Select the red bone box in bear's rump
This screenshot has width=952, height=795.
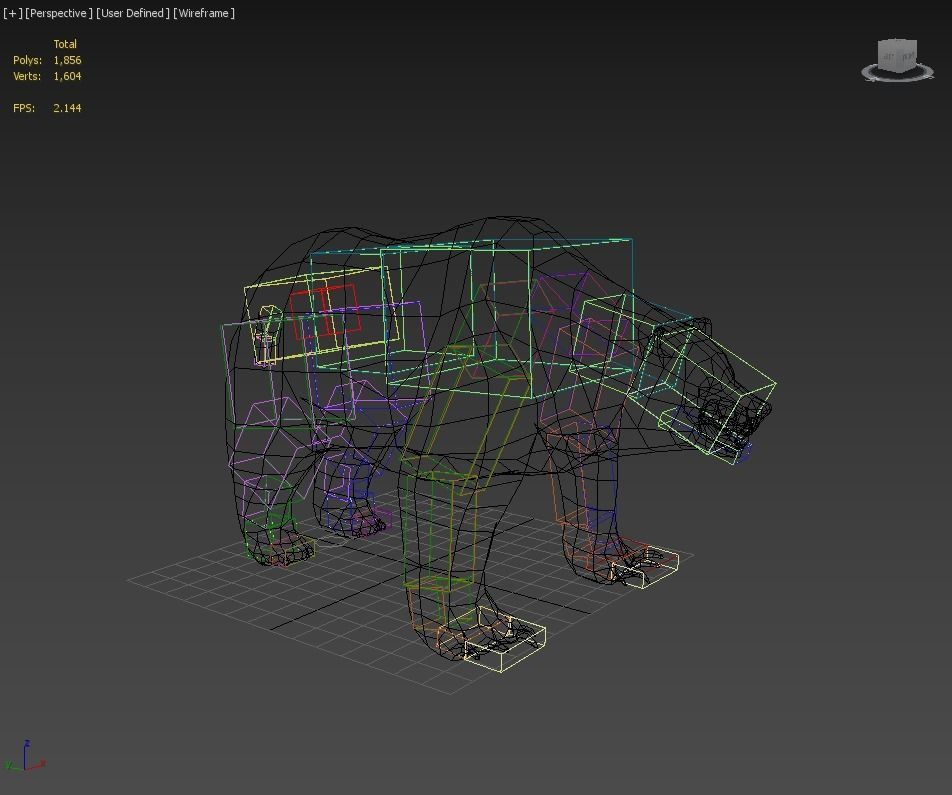click(x=324, y=312)
